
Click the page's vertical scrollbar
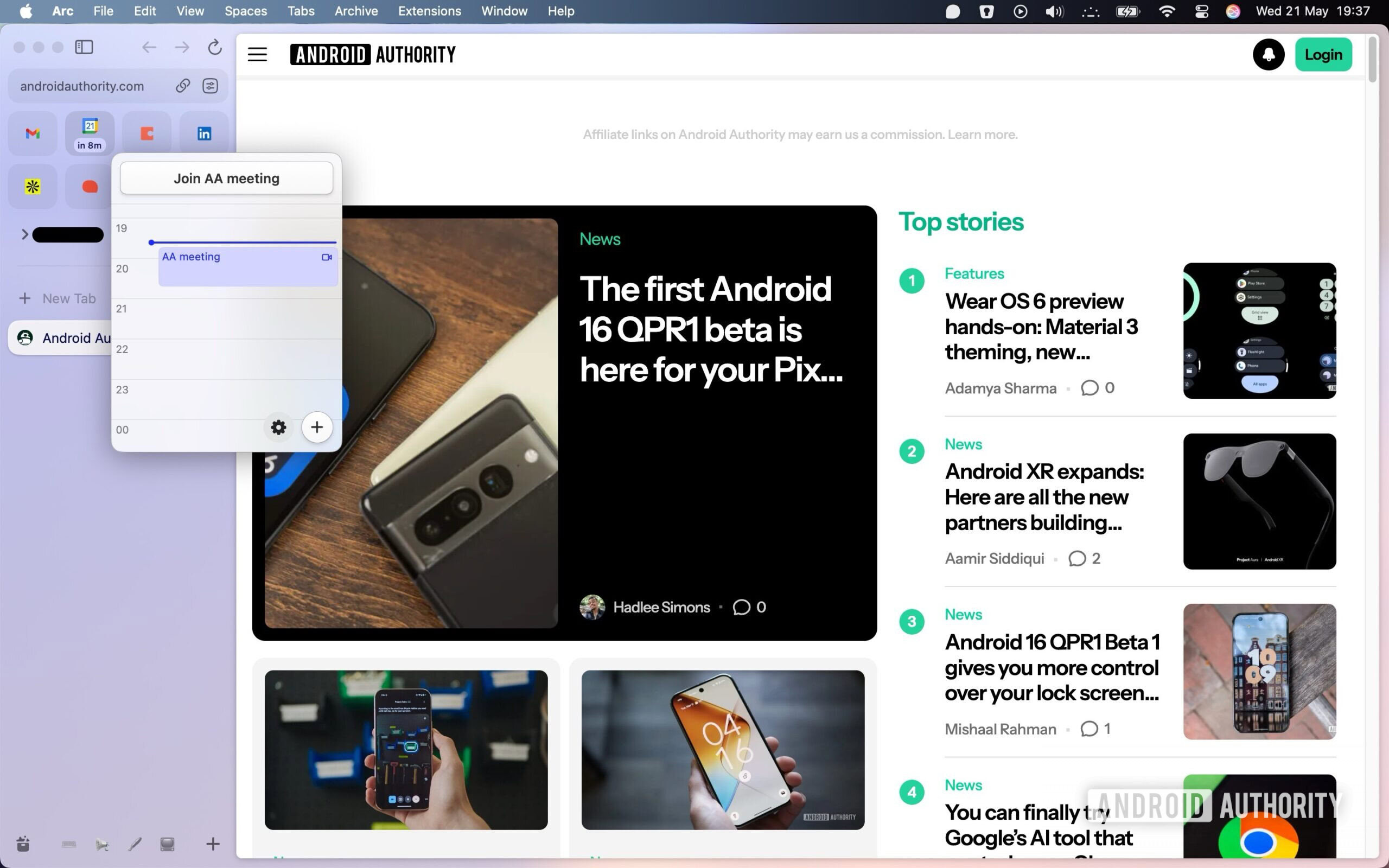point(1372,60)
